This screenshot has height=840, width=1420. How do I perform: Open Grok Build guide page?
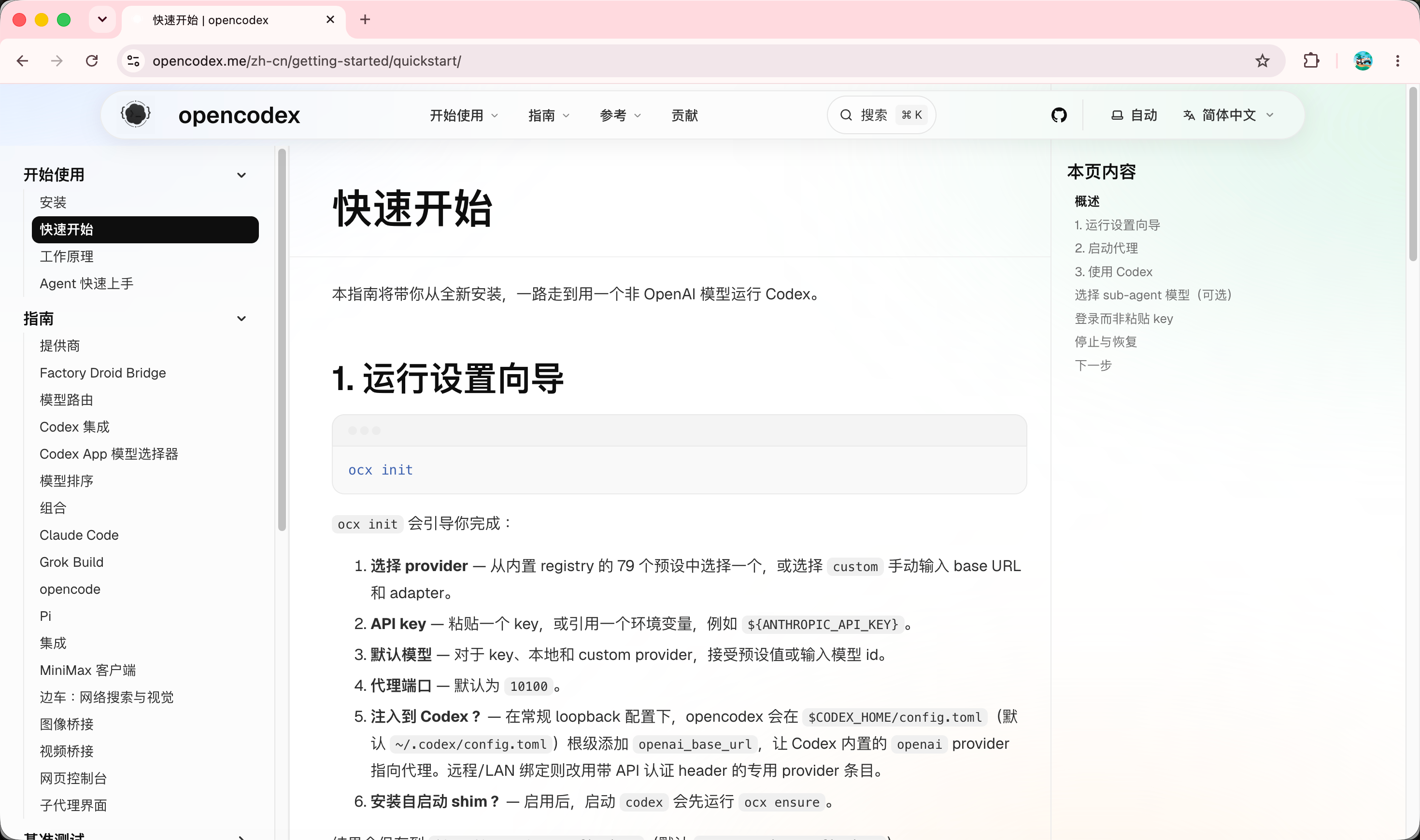(71, 562)
